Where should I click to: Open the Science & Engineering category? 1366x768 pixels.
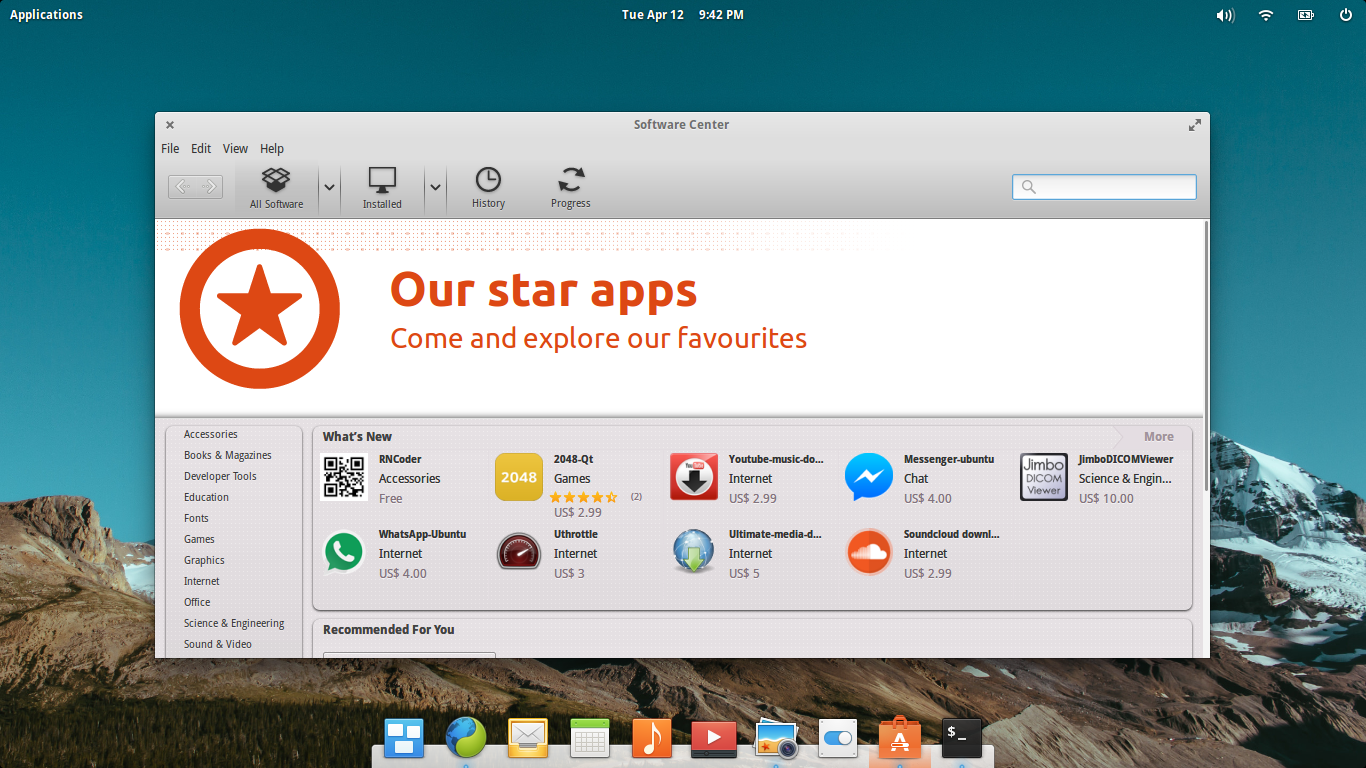click(x=234, y=623)
